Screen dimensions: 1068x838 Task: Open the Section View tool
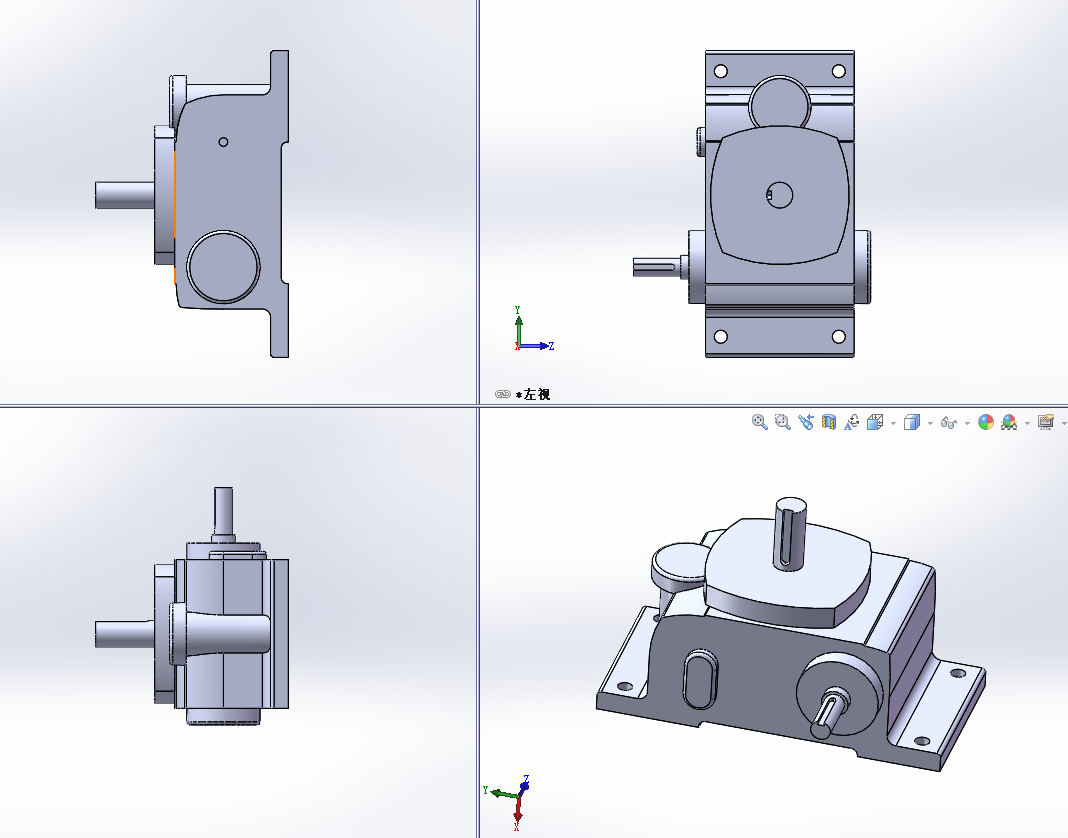[829, 422]
